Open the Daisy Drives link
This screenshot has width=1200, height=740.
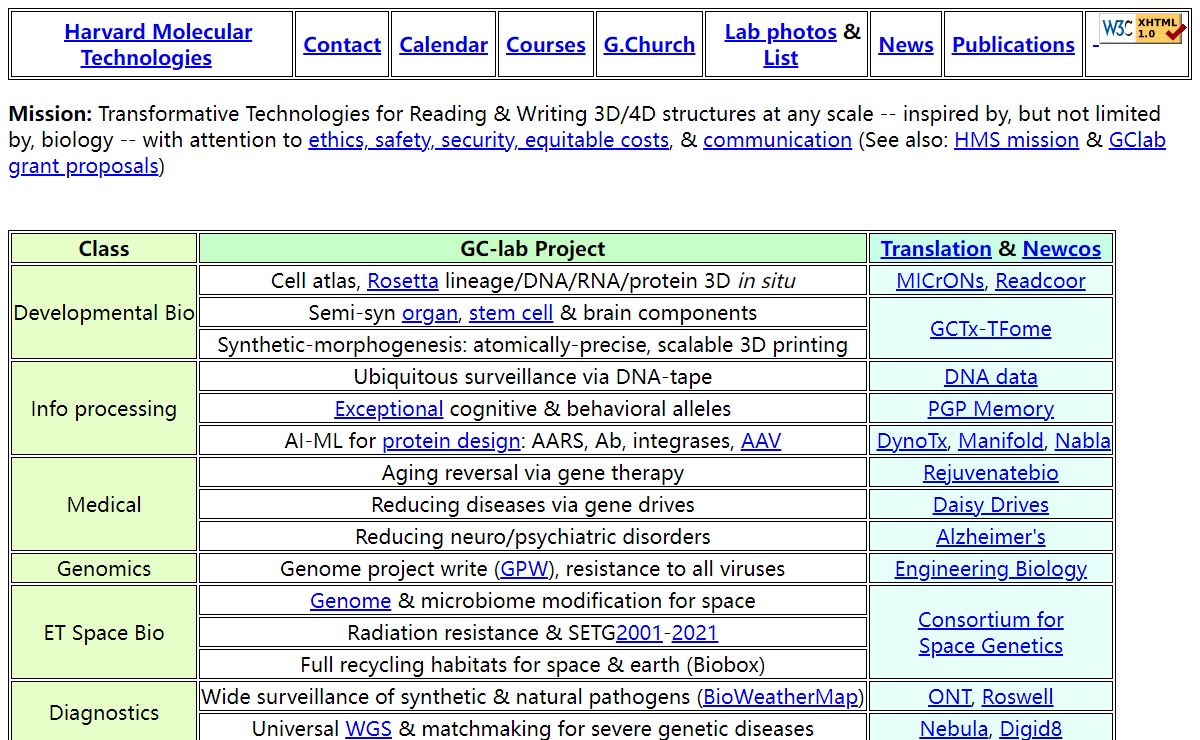pos(991,505)
